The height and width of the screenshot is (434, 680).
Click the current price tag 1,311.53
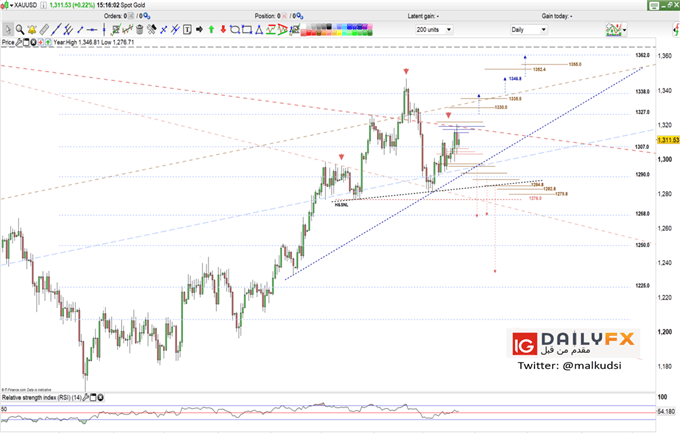pos(668,140)
